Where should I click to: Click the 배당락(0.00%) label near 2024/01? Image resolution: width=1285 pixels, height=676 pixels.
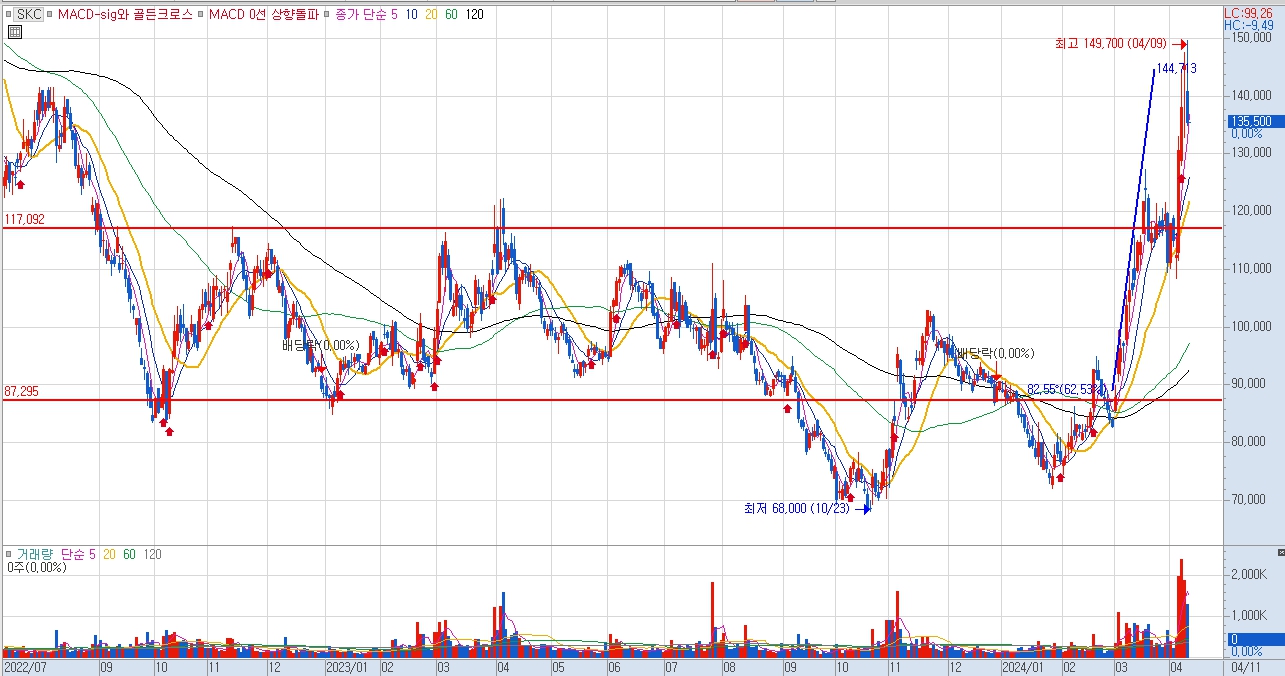click(996, 353)
